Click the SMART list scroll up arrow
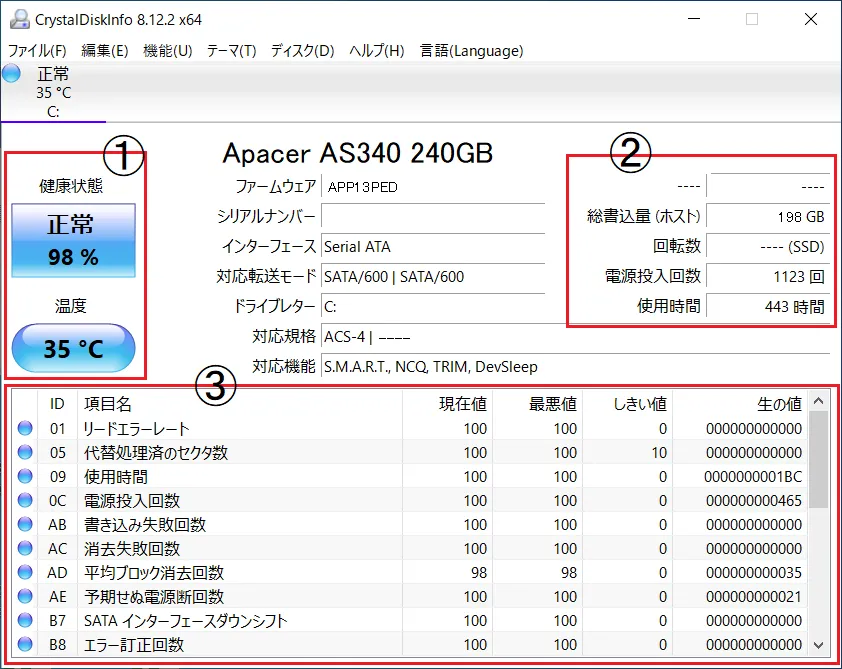The image size is (842, 669). coord(818,401)
